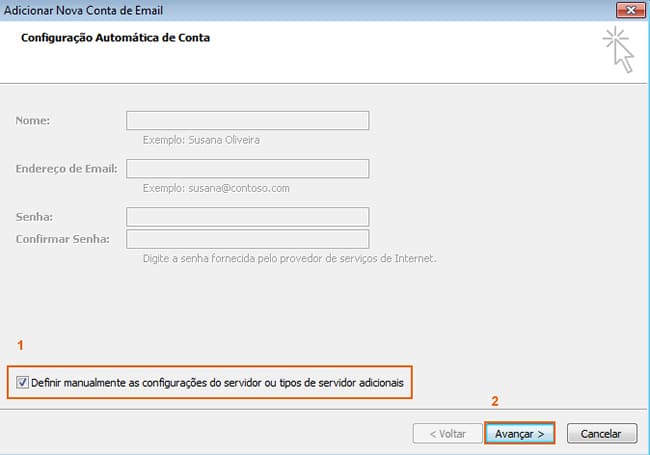650x455 pixels.
Task: Cancel the account setup with Cancelar
Action: [601, 433]
